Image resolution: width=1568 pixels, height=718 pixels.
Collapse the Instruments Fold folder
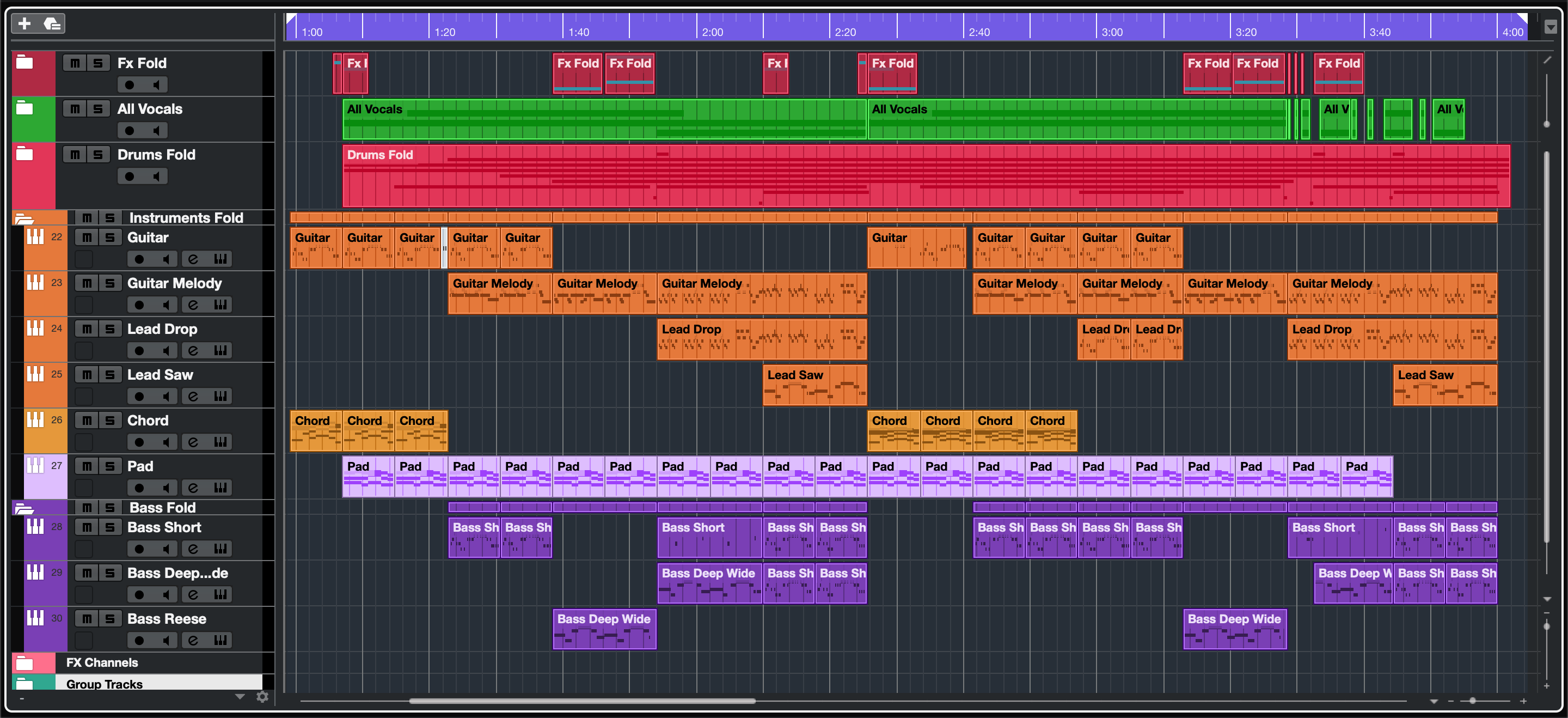[x=24, y=218]
